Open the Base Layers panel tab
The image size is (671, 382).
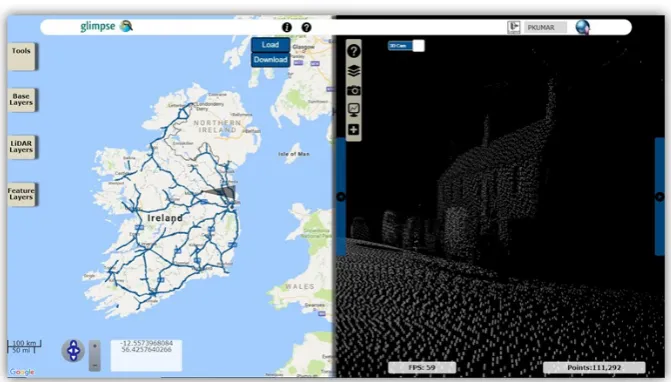coord(21,100)
